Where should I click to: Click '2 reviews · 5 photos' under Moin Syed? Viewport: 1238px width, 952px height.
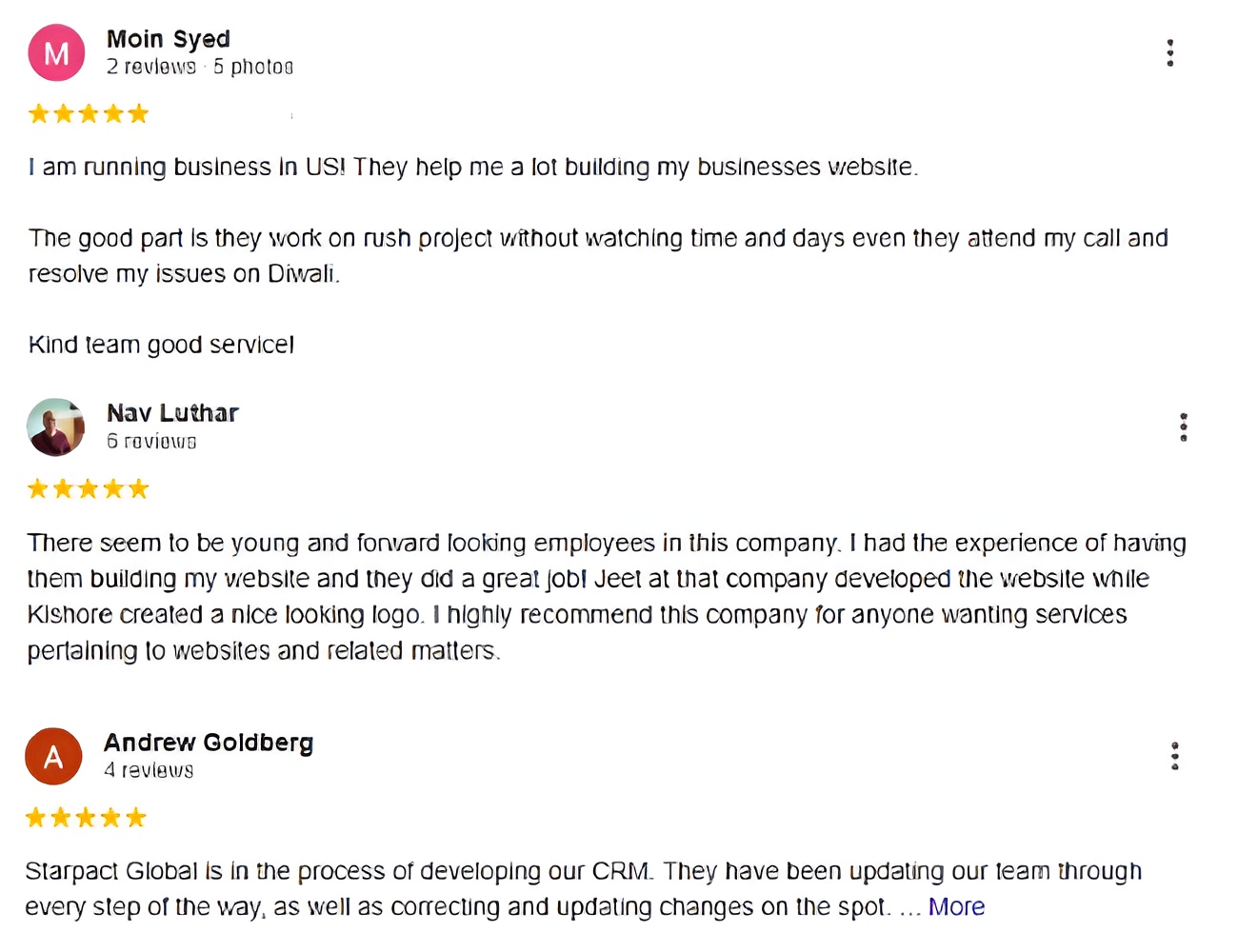pyautogui.click(x=200, y=67)
